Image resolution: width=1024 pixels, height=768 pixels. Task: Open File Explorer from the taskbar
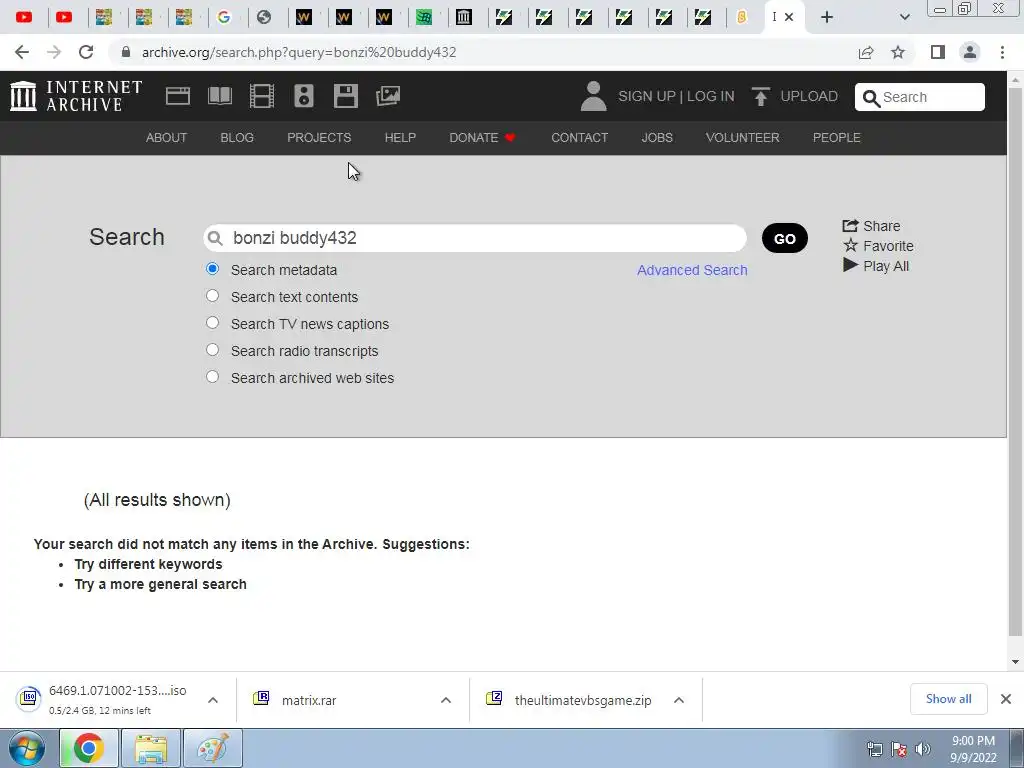point(151,748)
